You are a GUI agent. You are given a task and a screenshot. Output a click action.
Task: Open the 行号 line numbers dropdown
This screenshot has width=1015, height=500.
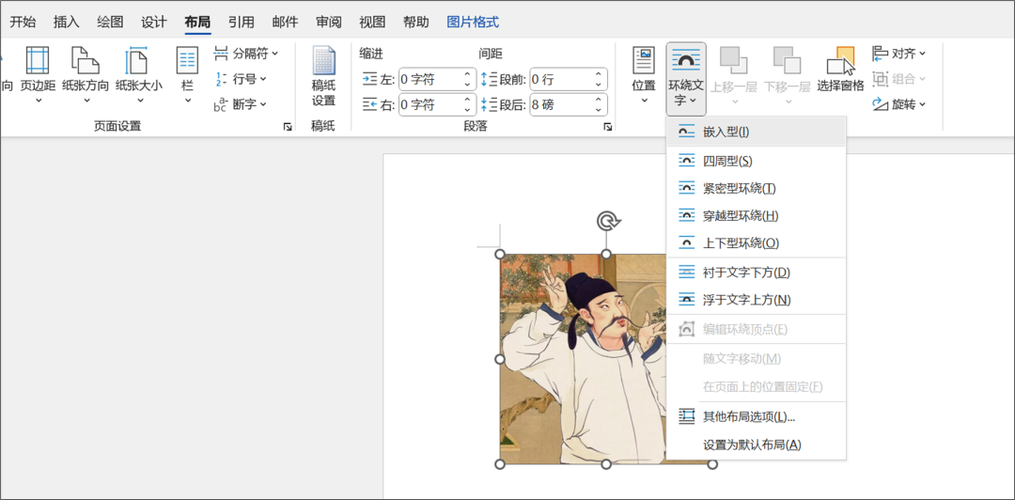tap(240, 79)
